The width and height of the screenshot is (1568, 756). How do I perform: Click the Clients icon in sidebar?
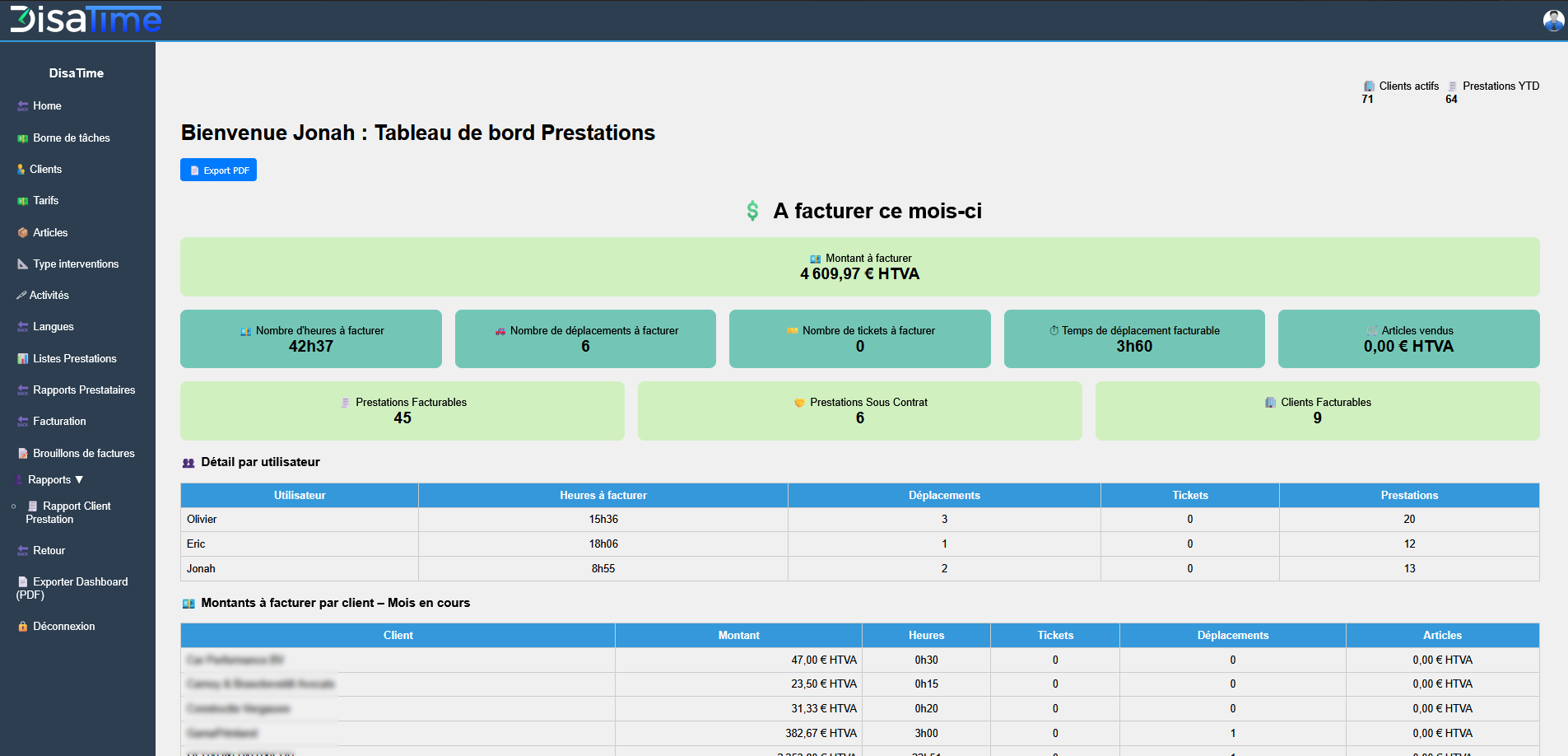tap(21, 170)
